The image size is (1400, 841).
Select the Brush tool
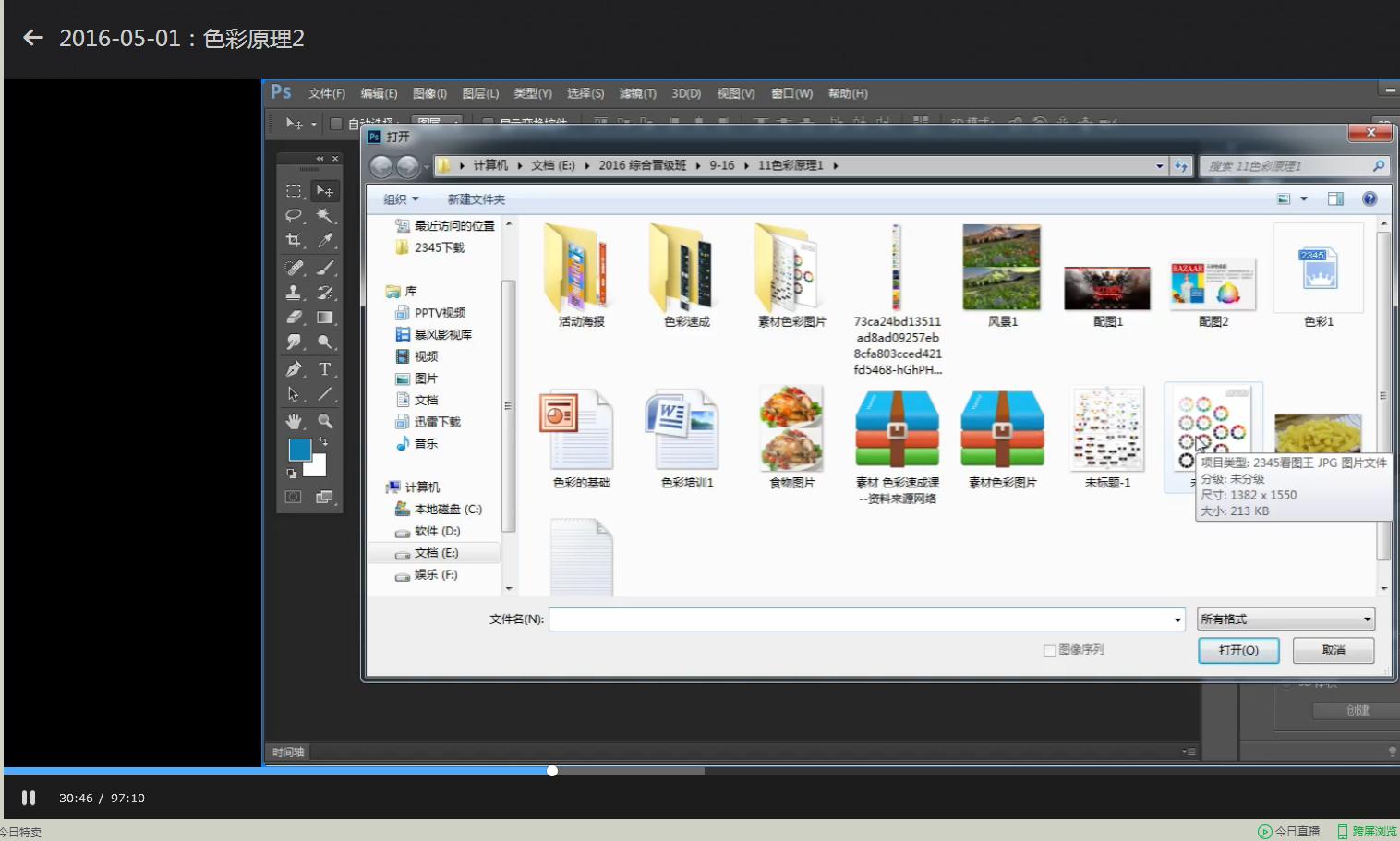pyautogui.click(x=325, y=268)
